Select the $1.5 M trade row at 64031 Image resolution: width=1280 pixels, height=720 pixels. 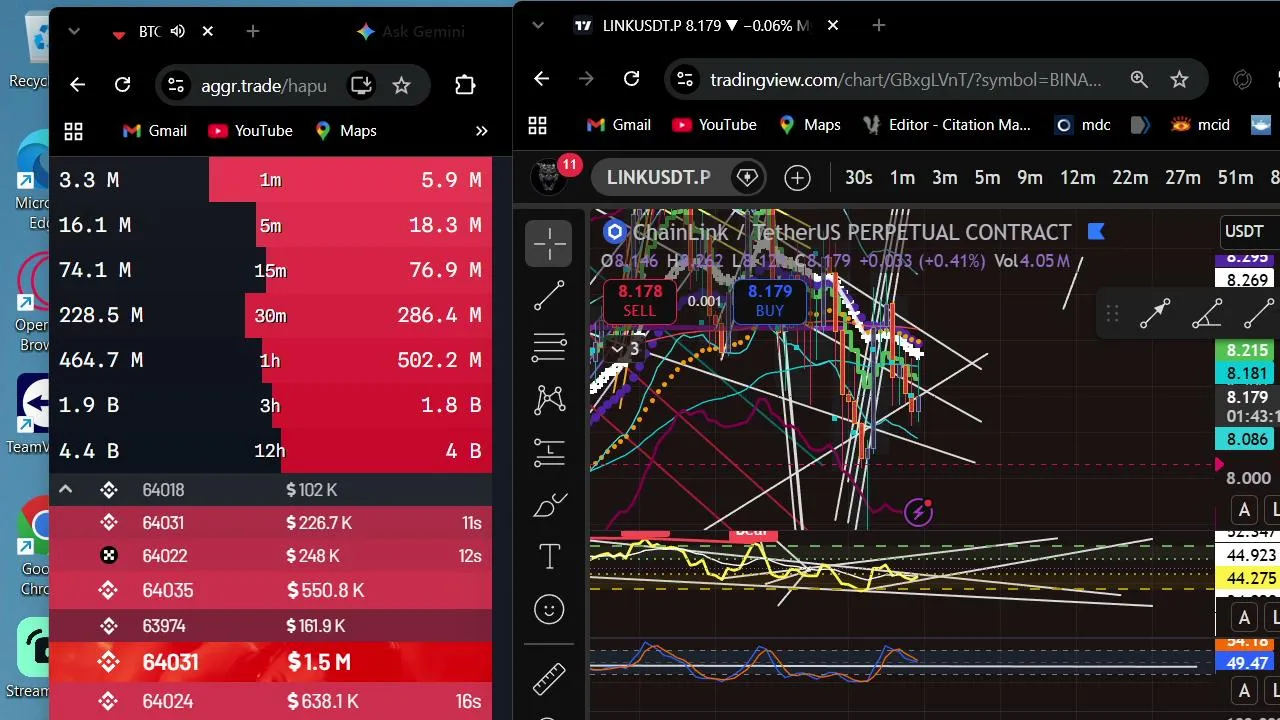click(270, 662)
